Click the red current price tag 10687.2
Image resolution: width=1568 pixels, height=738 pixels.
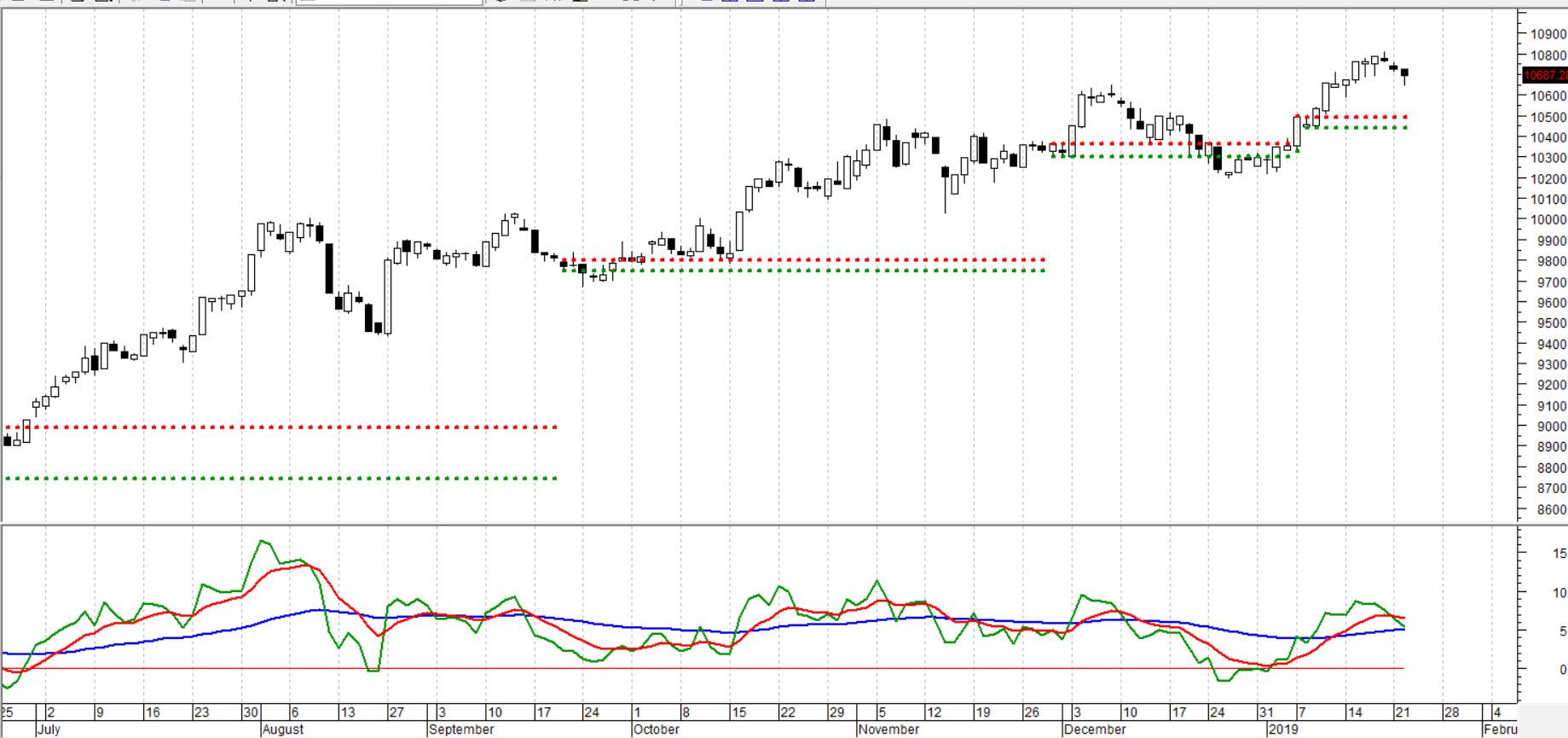tap(1546, 75)
